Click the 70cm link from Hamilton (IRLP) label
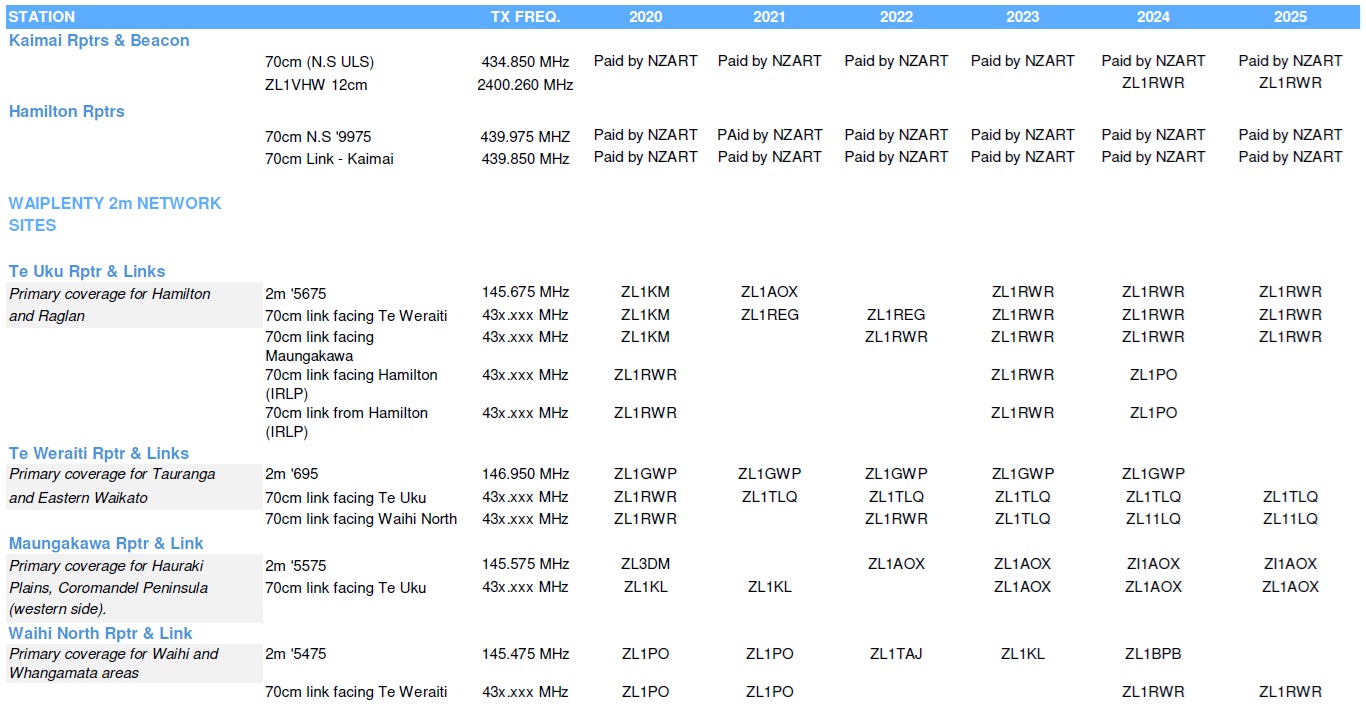 click(346, 422)
